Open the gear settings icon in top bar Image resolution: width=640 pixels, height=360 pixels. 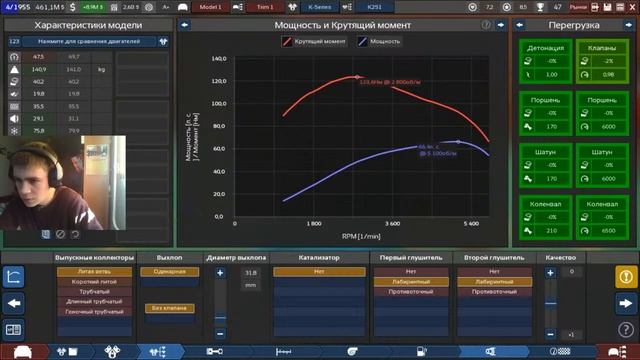[149, 7]
